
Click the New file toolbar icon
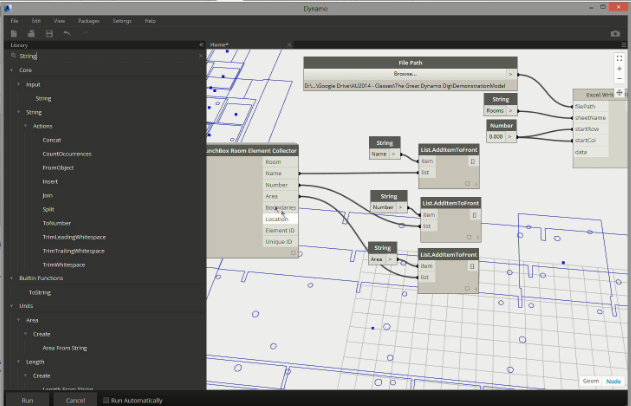pyautogui.click(x=14, y=33)
